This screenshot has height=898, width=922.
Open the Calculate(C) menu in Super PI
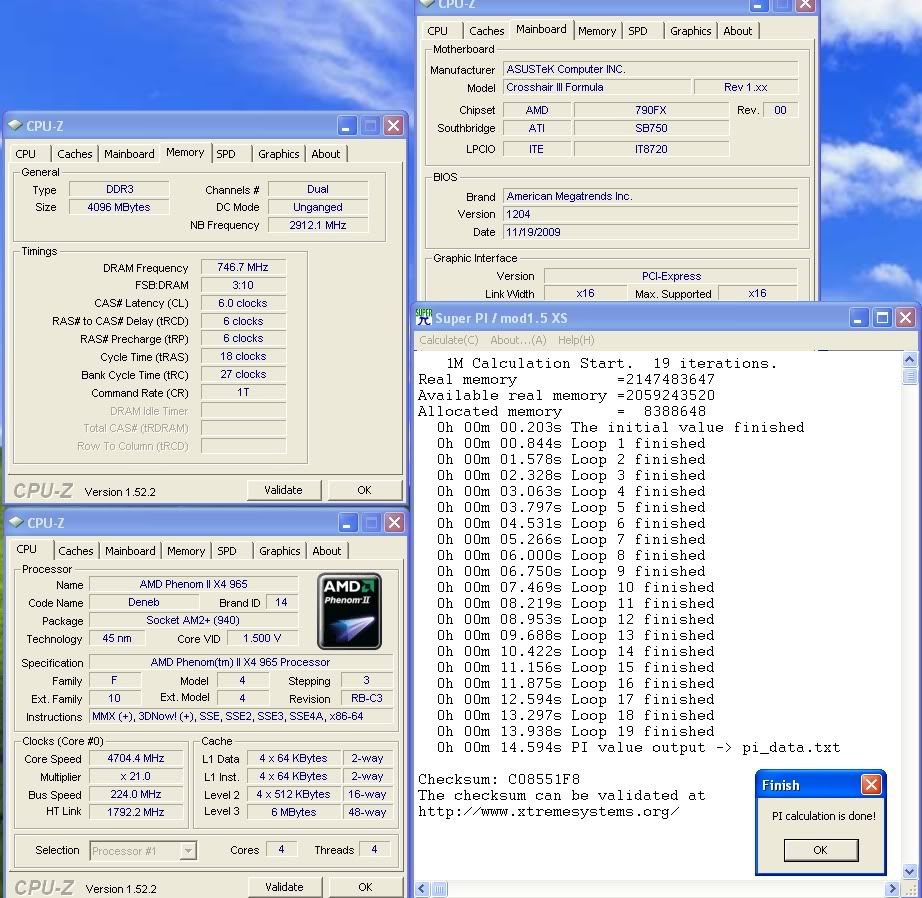tap(448, 340)
